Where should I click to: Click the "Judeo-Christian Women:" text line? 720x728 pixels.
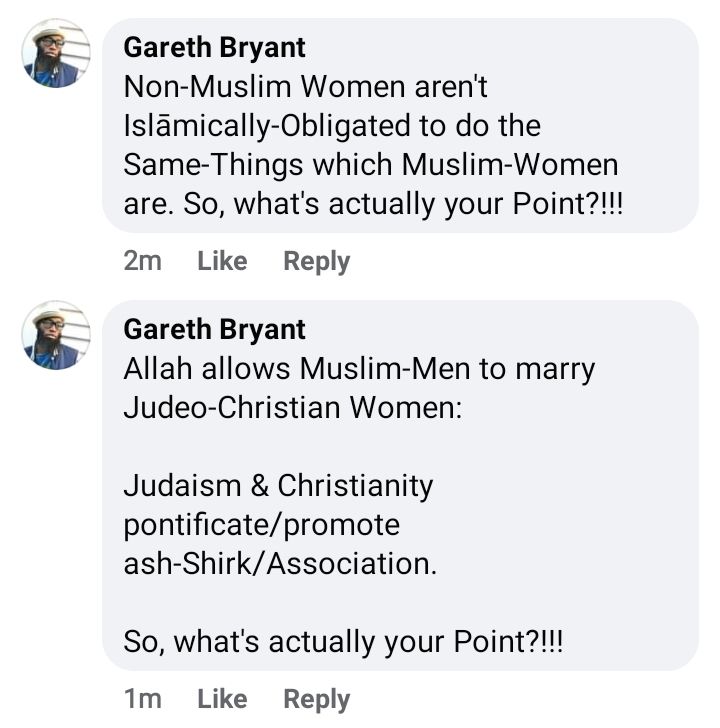(x=292, y=408)
